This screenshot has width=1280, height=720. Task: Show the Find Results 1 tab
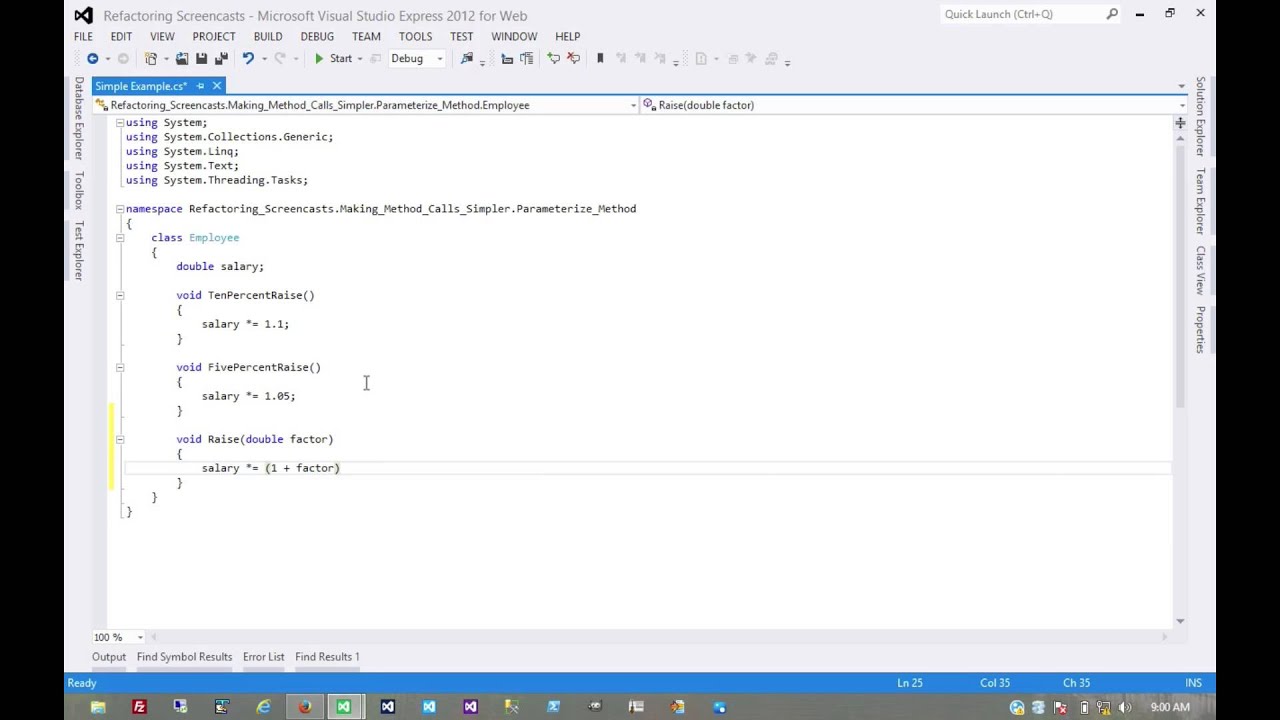point(327,657)
